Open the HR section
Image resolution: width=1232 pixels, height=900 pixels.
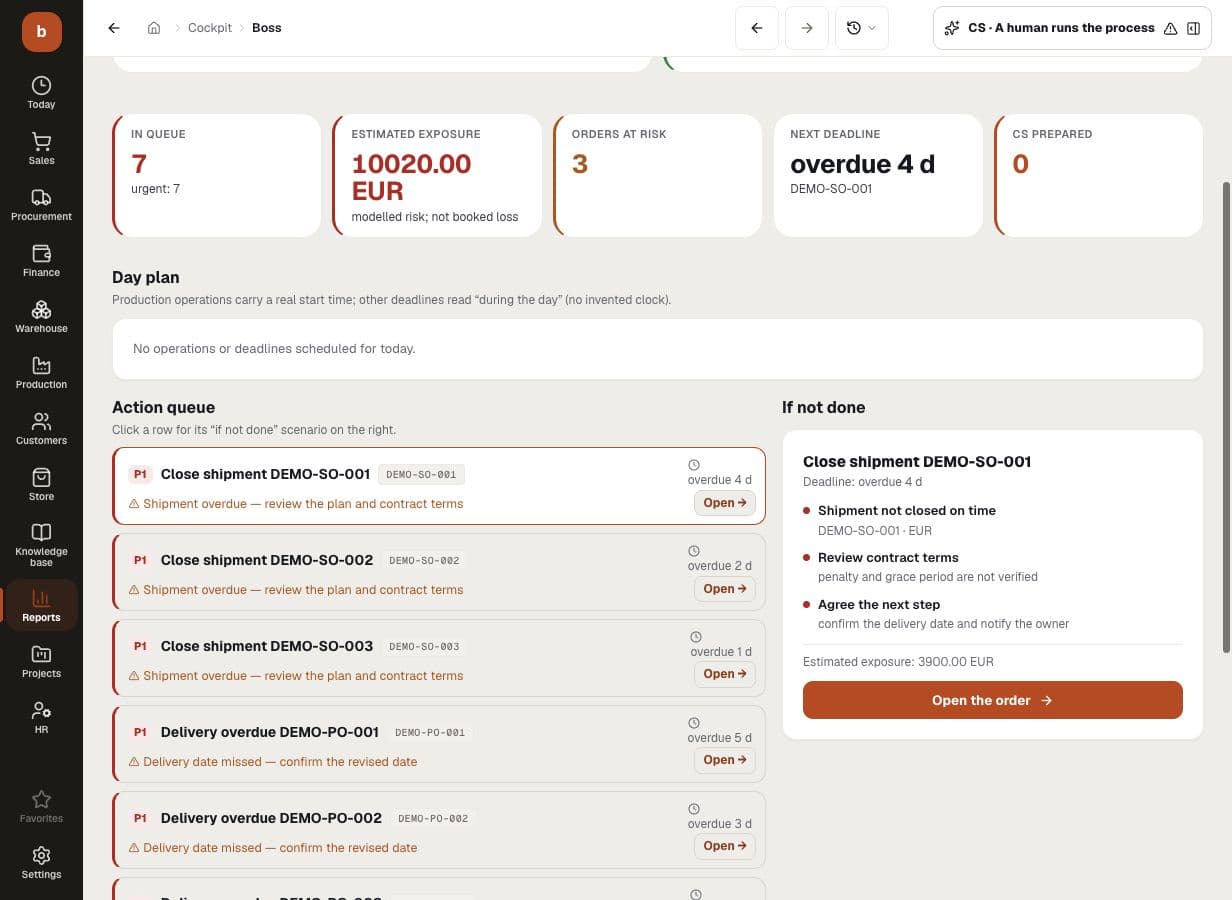point(41,717)
